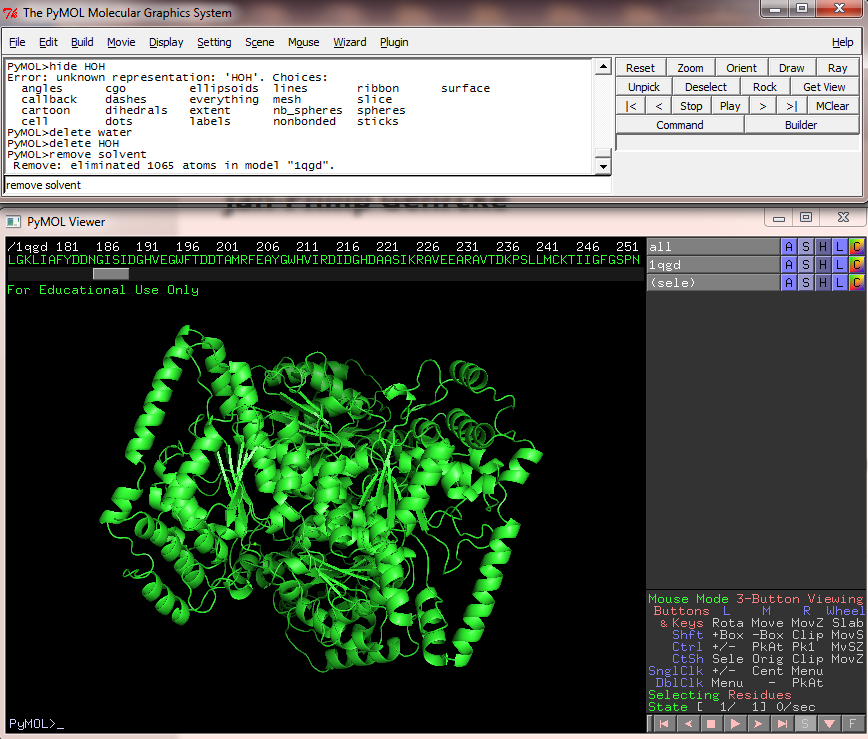Image resolution: width=868 pixels, height=739 pixels.
Task: Click the command input field with remove solvent
Action: coord(307,185)
